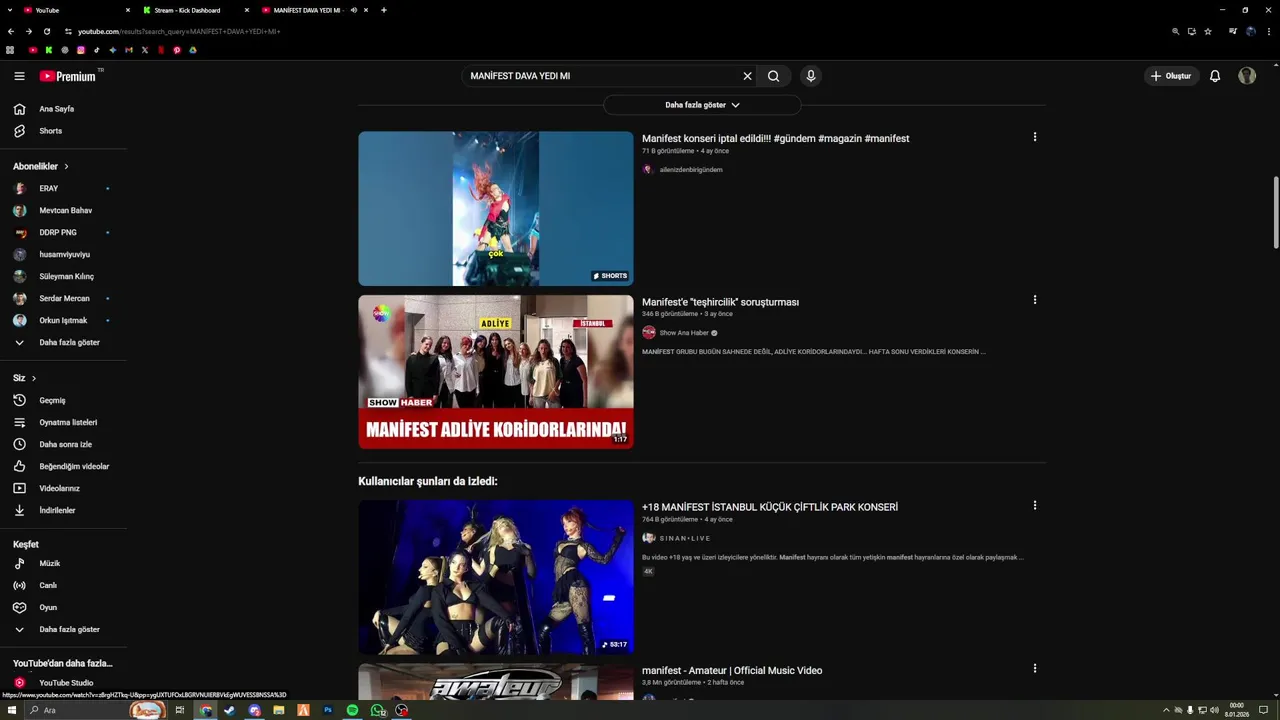Screen dimensions: 1280x720
Task: Play the Küçükçiftlik Park konseri thumbnail
Action: (496, 577)
